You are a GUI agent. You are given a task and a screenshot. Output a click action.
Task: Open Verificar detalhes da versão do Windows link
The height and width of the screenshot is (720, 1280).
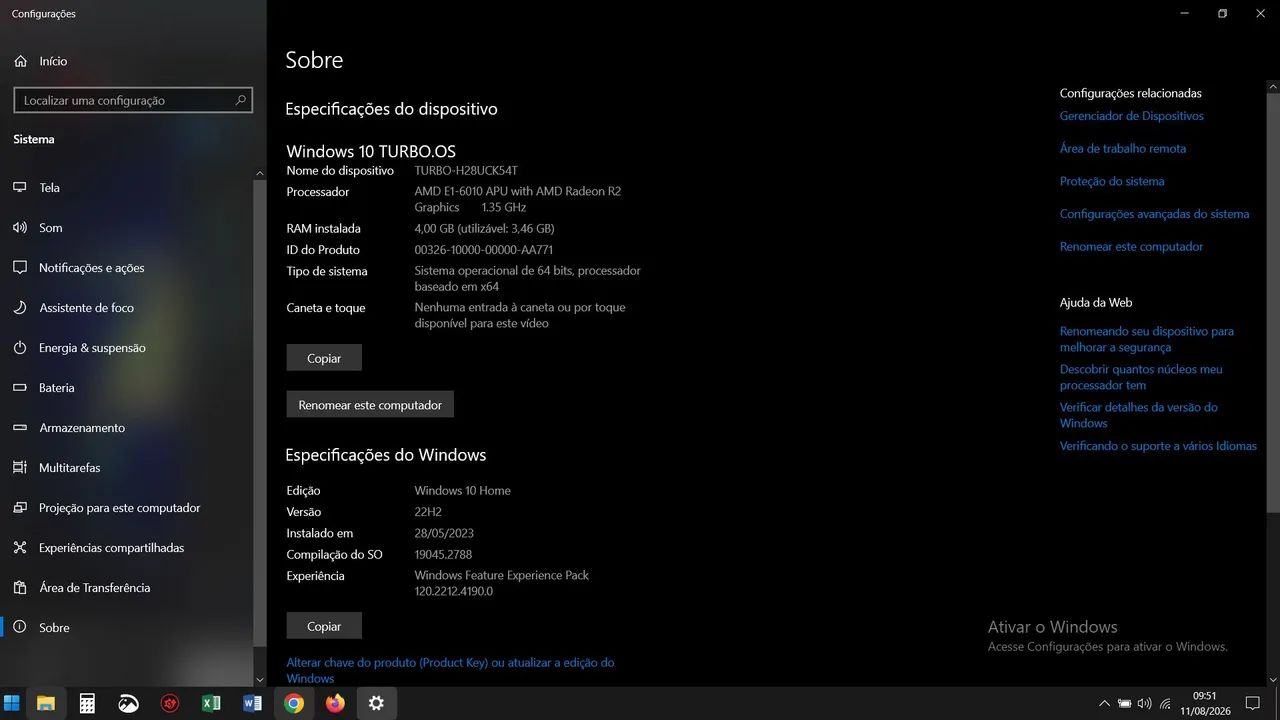coord(1139,415)
